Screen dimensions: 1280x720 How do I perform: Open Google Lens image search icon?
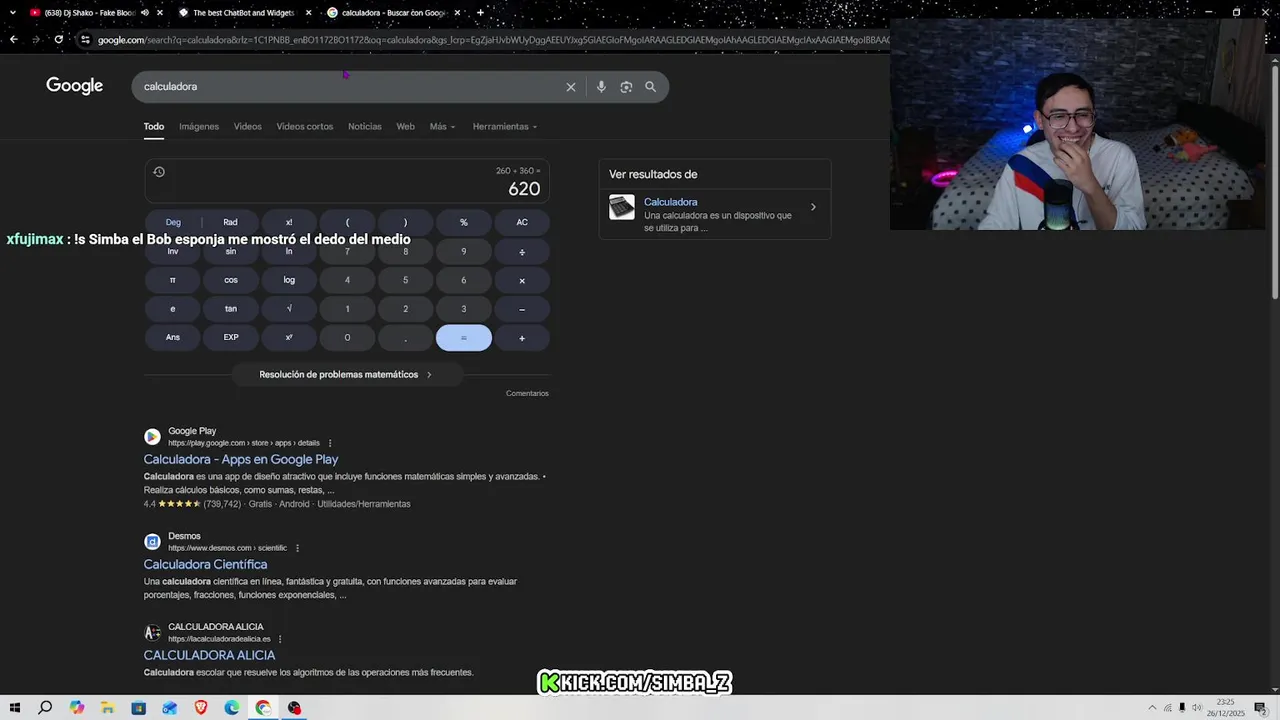coord(626,87)
